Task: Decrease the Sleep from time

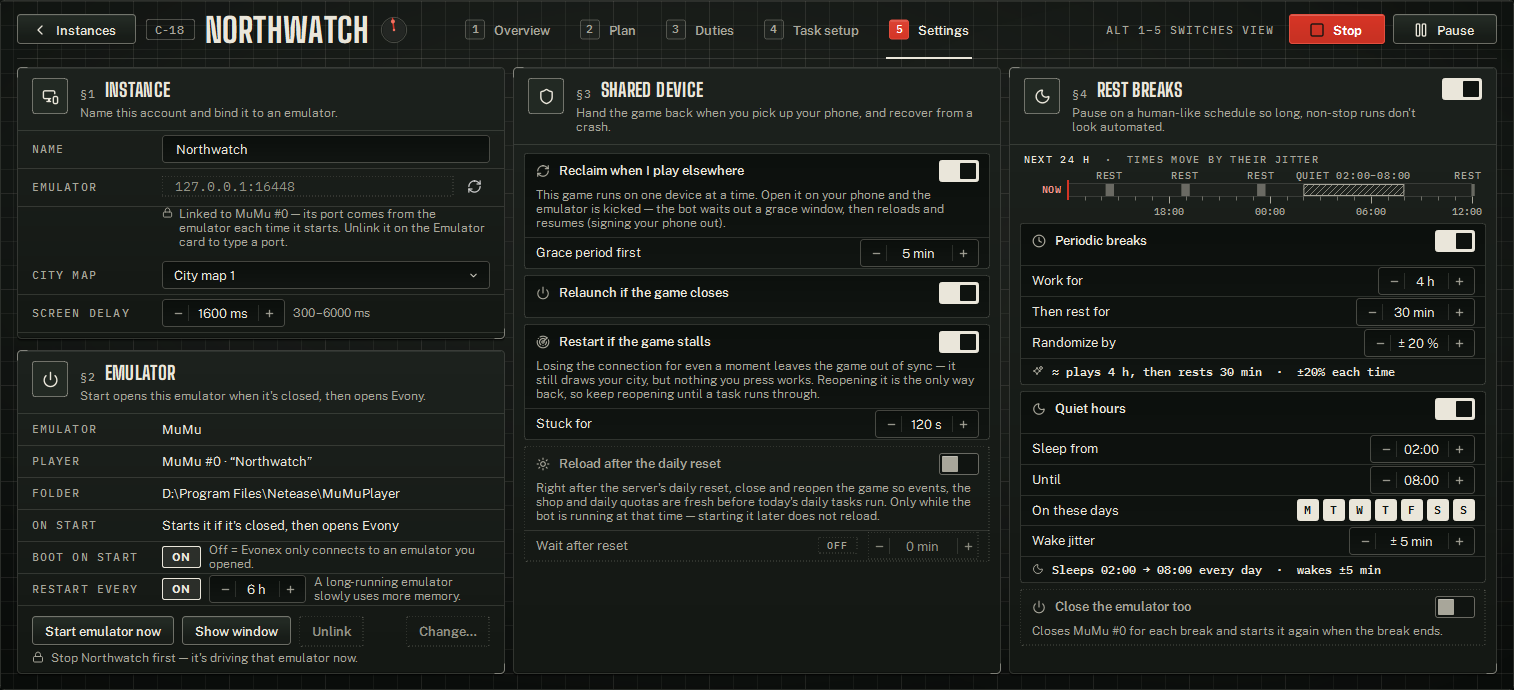Action: (x=1385, y=449)
